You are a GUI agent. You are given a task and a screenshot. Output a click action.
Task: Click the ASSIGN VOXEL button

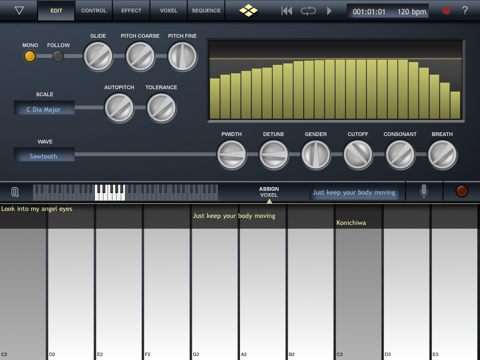coord(269,192)
